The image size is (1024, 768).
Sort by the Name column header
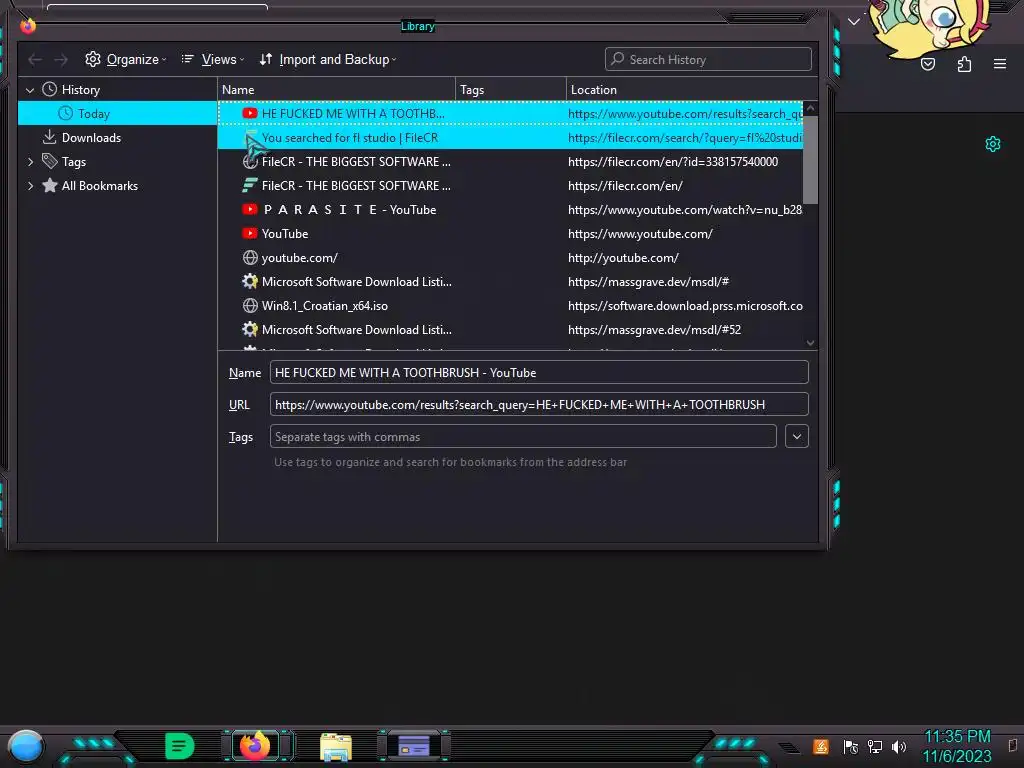click(336, 90)
